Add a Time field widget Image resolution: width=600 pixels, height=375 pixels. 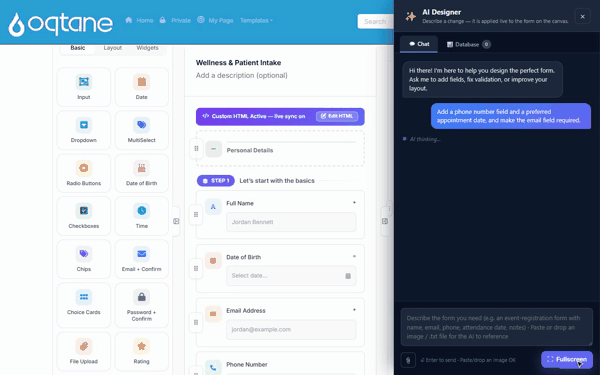[x=142, y=216]
